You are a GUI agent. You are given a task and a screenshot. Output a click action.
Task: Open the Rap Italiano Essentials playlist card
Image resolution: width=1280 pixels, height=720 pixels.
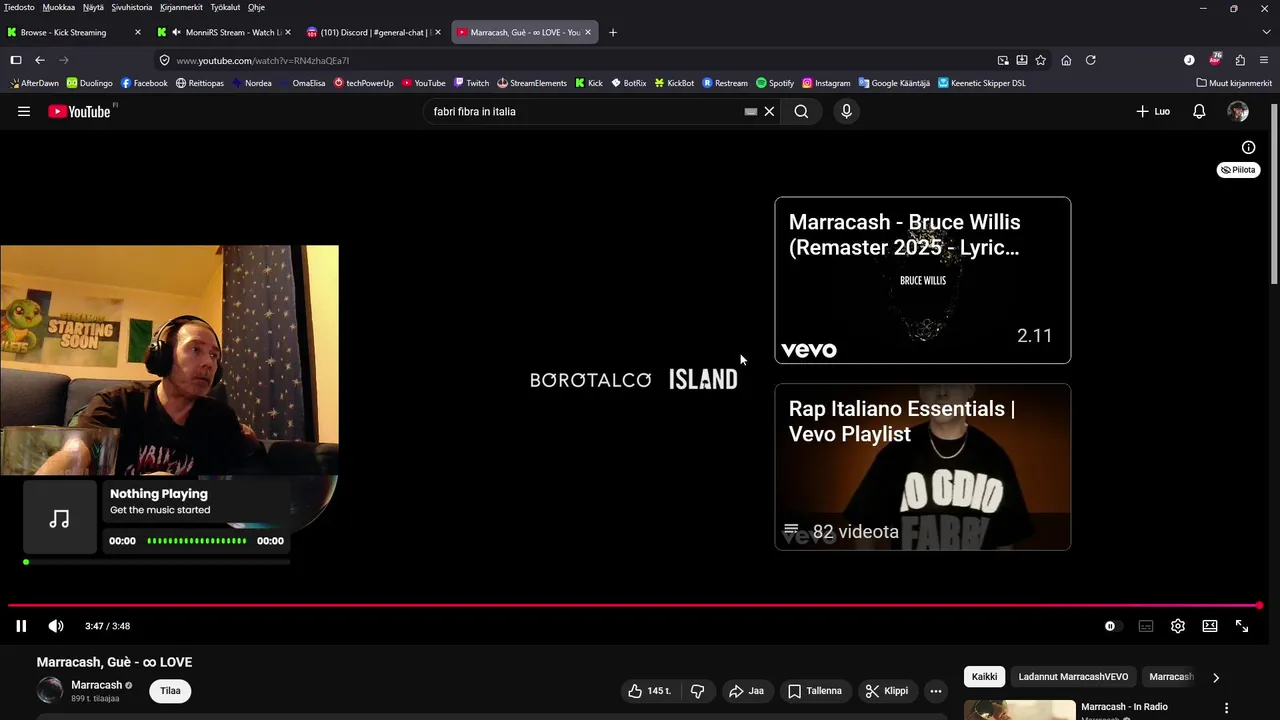922,467
